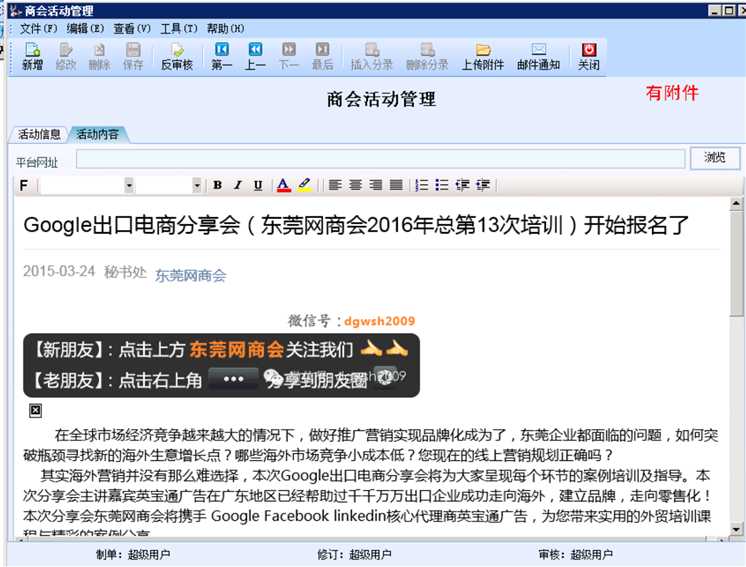Apply bulleted list formatting
This screenshot has height=567, width=746.
click(x=442, y=185)
